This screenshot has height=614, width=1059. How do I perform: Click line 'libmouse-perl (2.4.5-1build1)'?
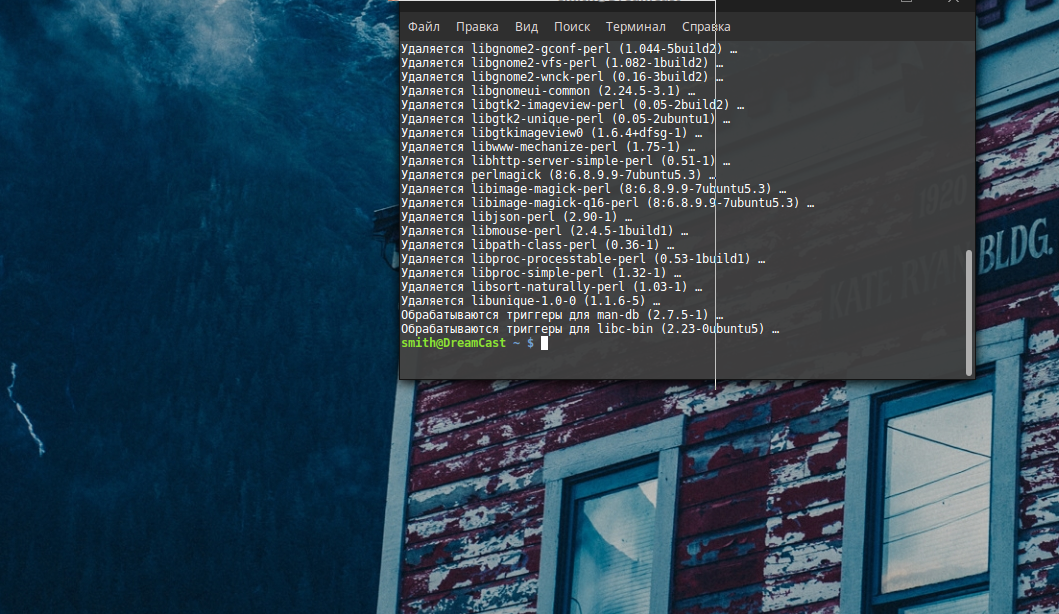544,231
